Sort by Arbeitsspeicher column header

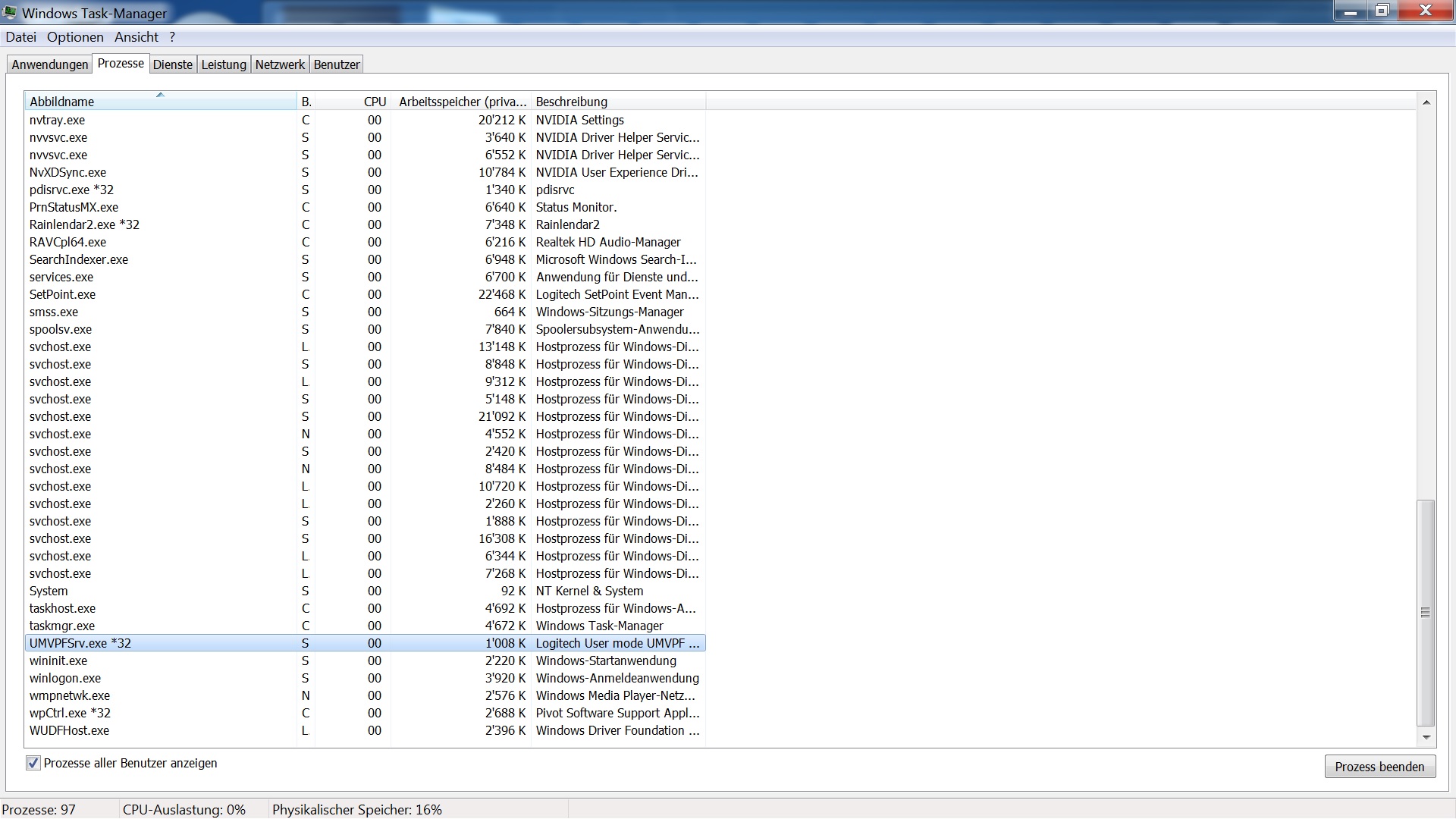tap(462, 102)
